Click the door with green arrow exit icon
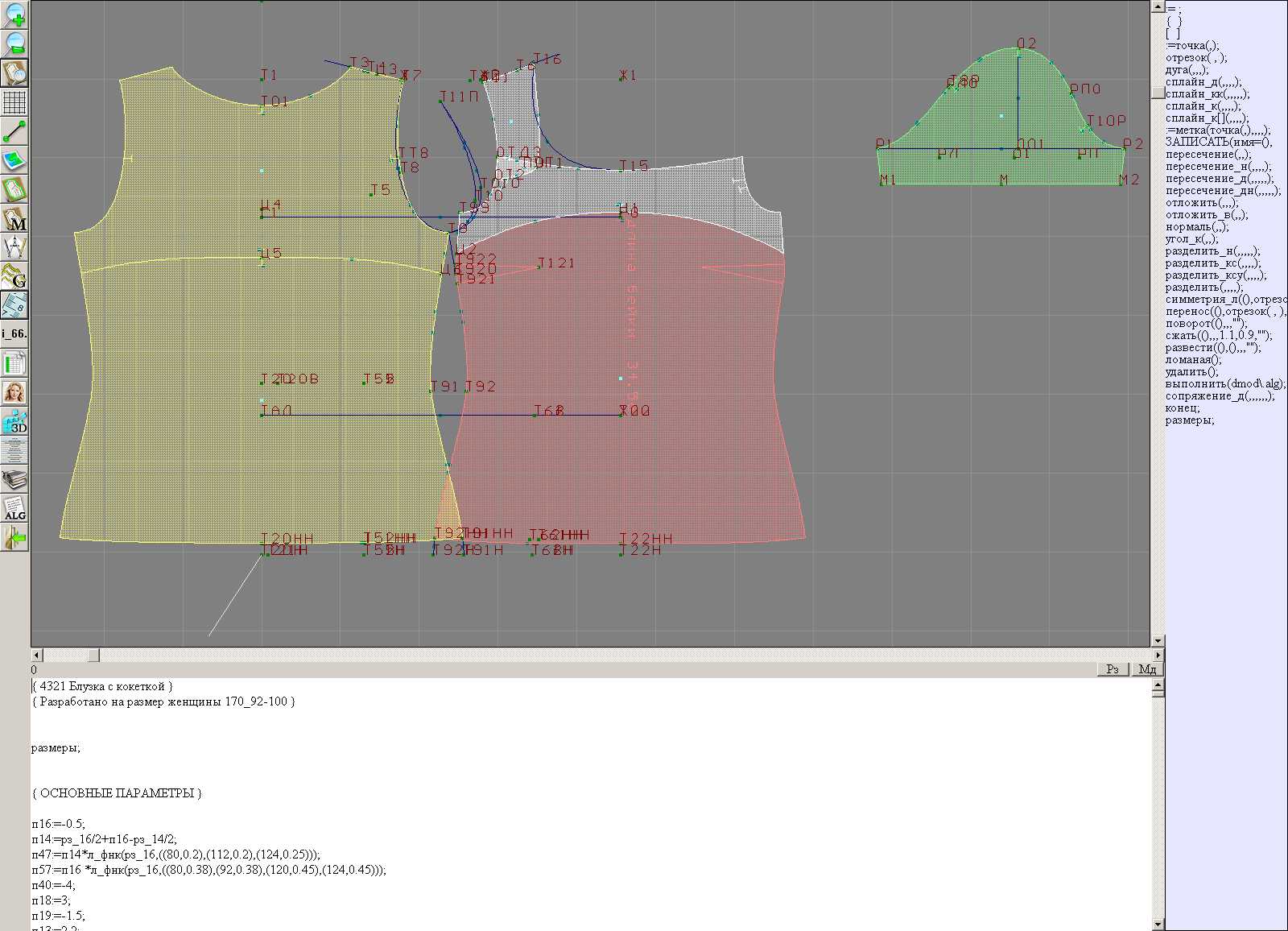Viewport: 1288px width, 931px height. point(14,537)
